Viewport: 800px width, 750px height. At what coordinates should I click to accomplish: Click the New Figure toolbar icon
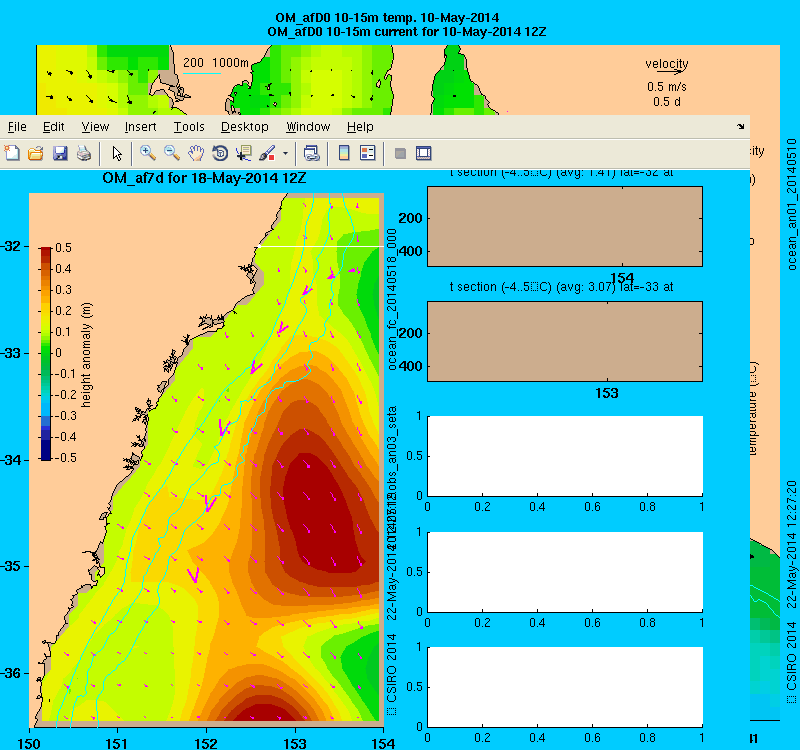(12, 153)
